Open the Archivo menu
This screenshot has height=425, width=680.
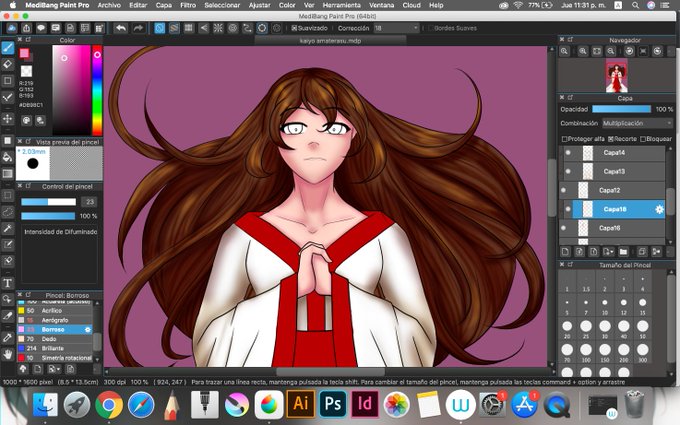pyautogui.click(x=109, y=5)
